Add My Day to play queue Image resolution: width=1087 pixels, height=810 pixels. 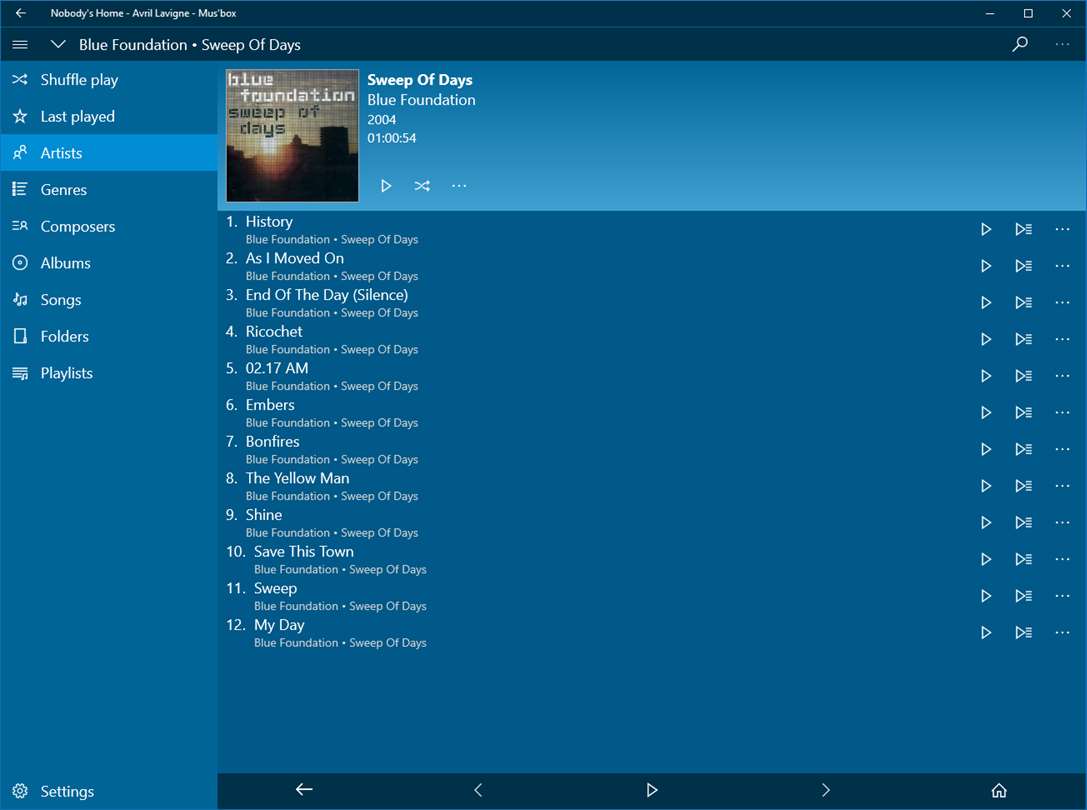pyautogui.click(x=1023, y=633)
